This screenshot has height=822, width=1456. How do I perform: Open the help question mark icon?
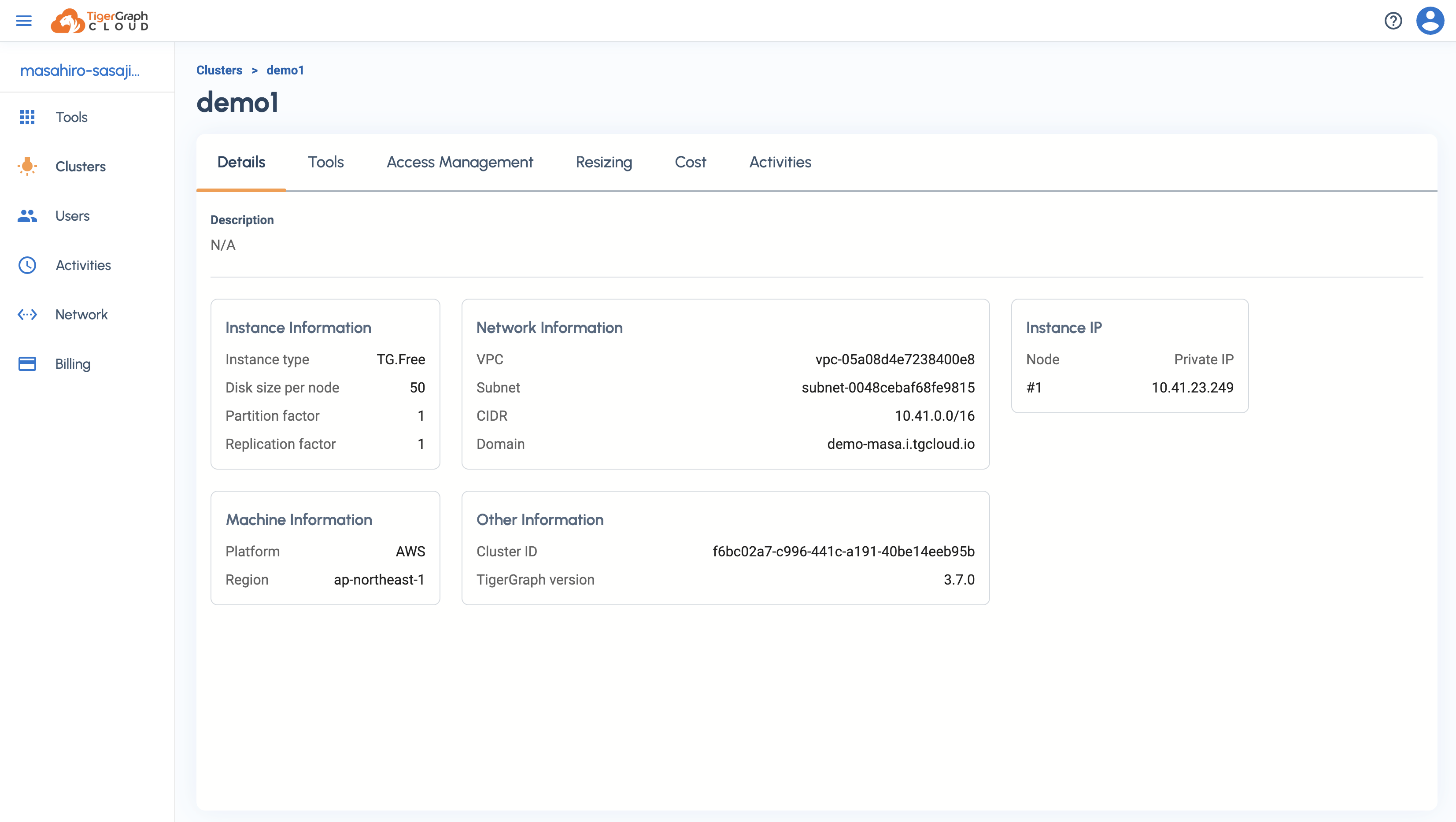1393,21
